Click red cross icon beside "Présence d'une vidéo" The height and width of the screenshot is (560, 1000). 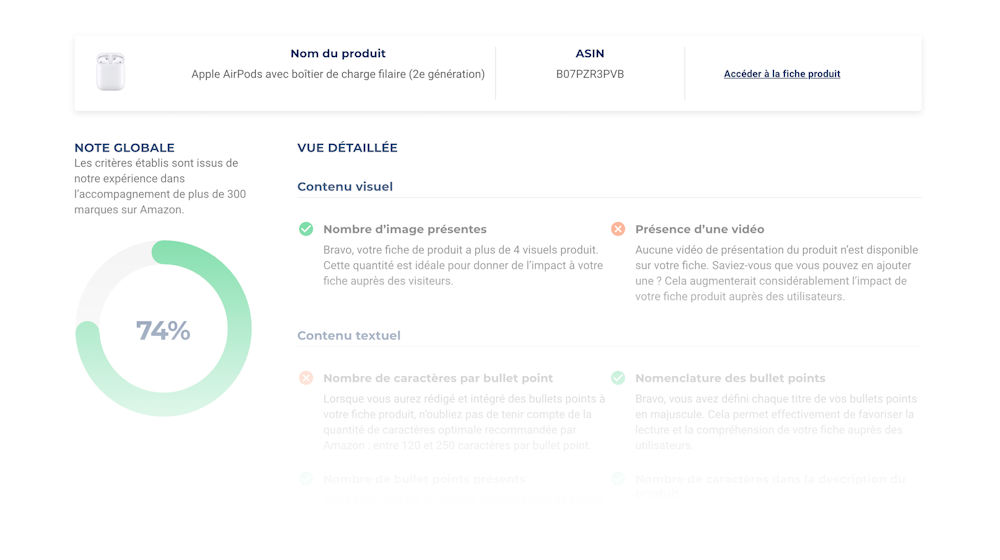pyautogui.click(x=618, y=229)
